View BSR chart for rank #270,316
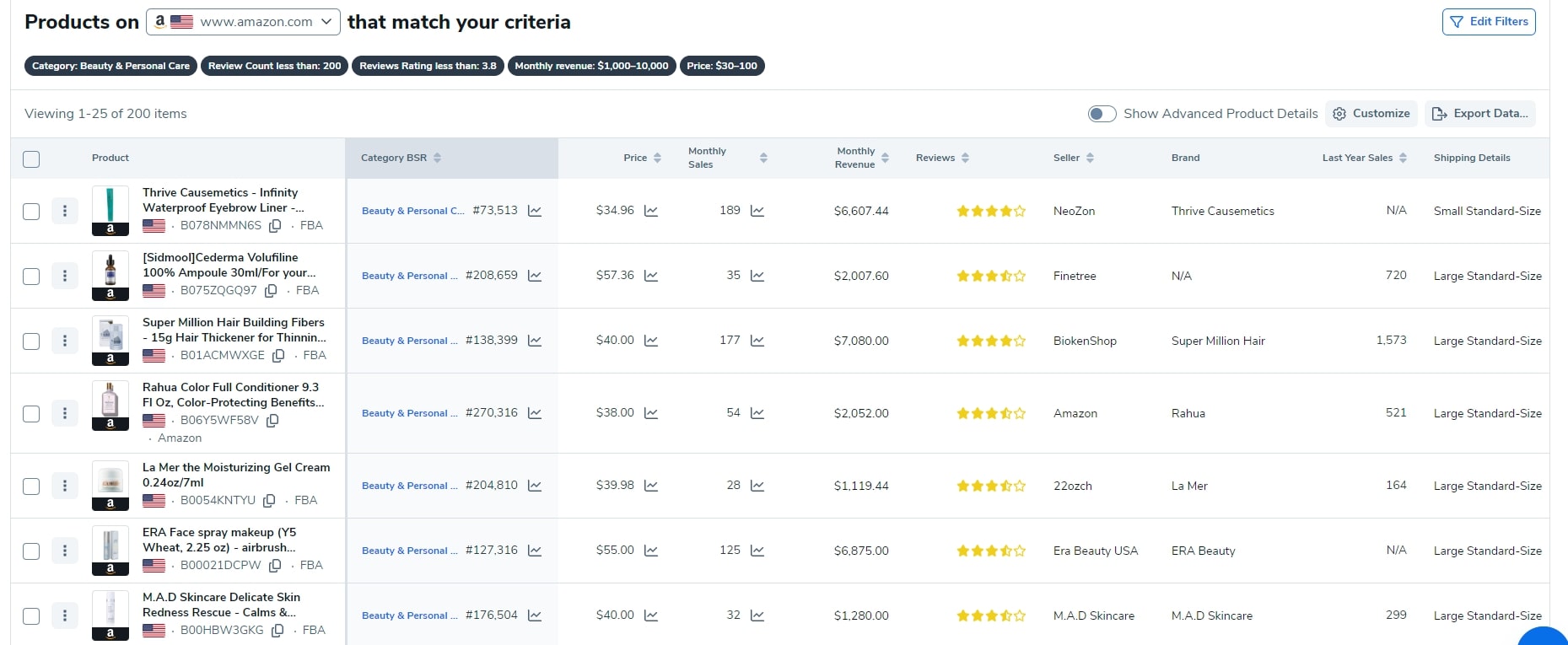Image resolution: width=1568 pixels, height=645 pixels. (x=535, y=413)
